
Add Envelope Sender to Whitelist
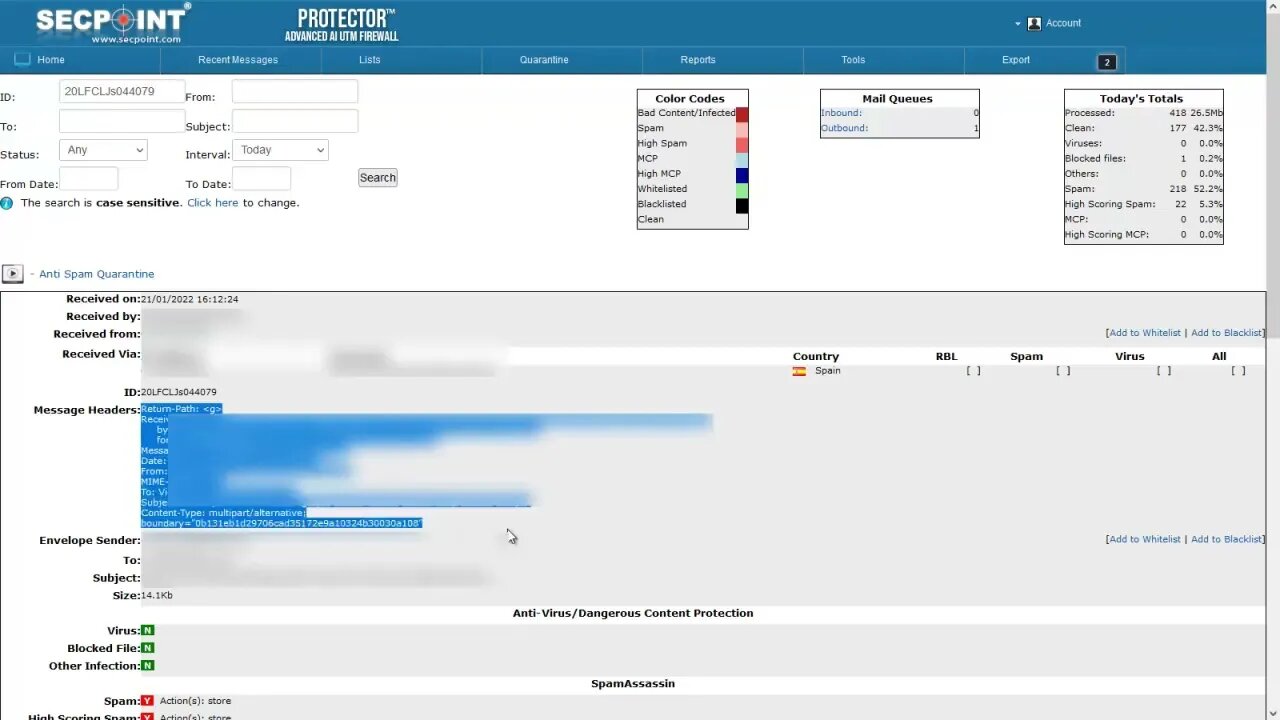1145,539
